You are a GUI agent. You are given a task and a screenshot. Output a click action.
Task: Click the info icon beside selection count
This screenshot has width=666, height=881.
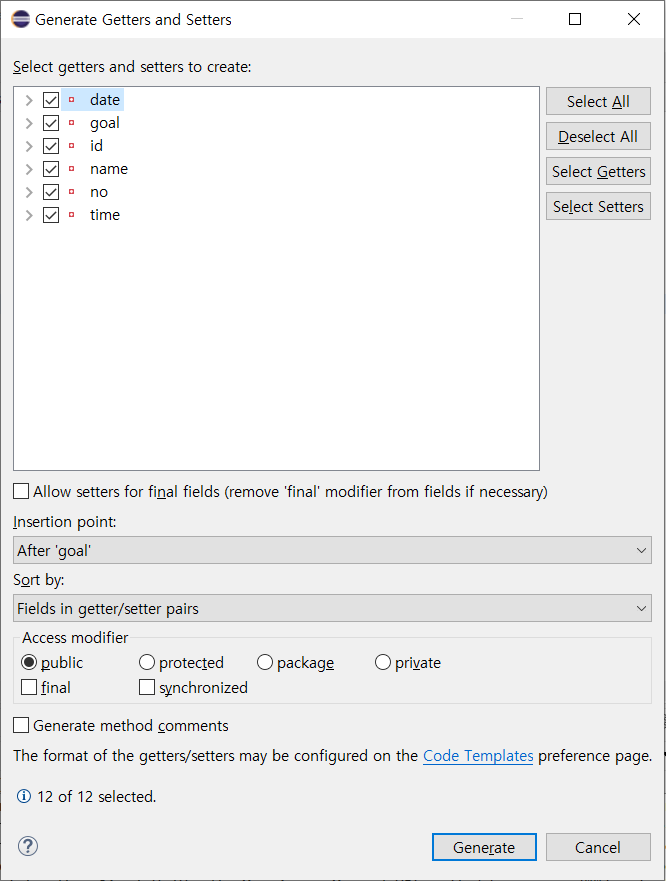[24, 796]
